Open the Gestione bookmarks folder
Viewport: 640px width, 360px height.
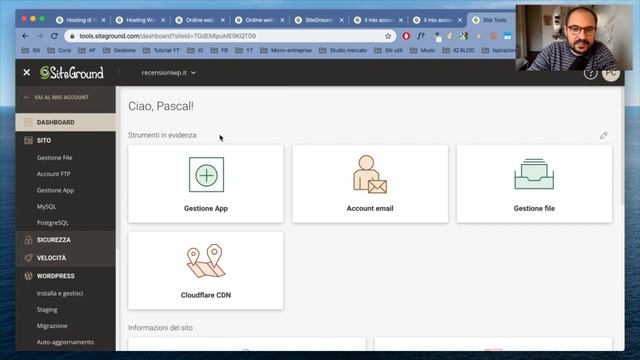click(119, 50)
